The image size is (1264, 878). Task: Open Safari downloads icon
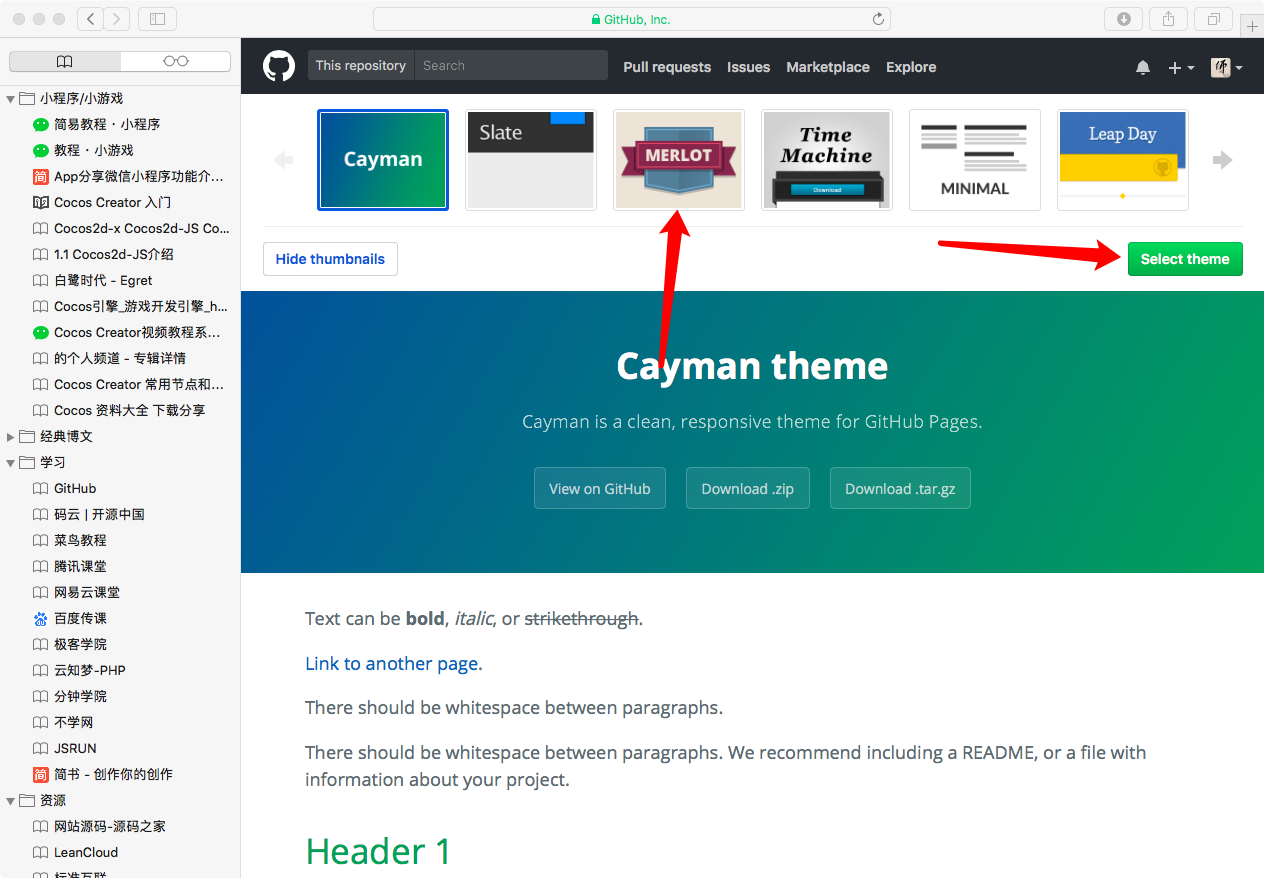coord(1123,19)
